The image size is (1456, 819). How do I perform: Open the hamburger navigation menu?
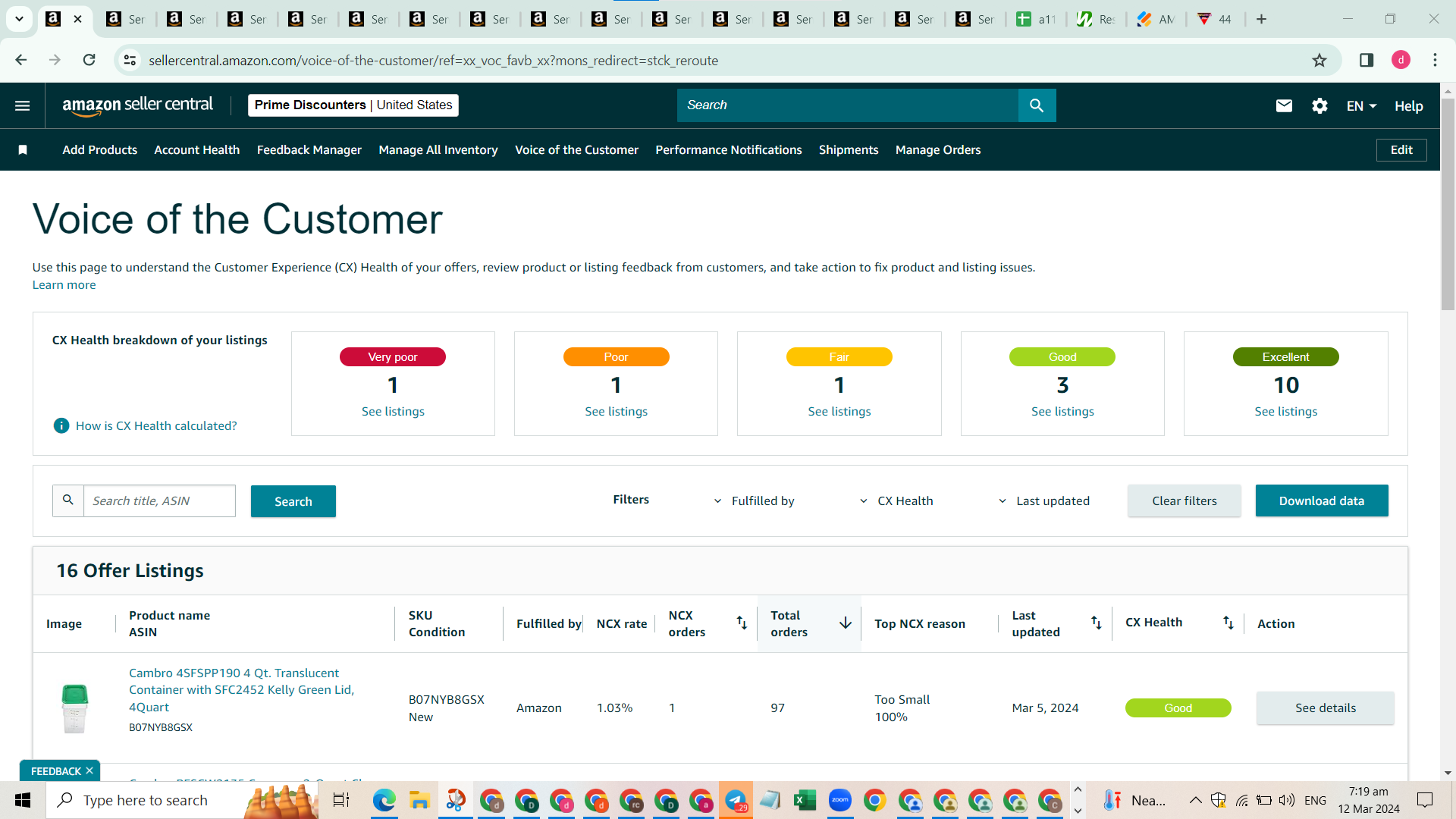coord(23,105)
